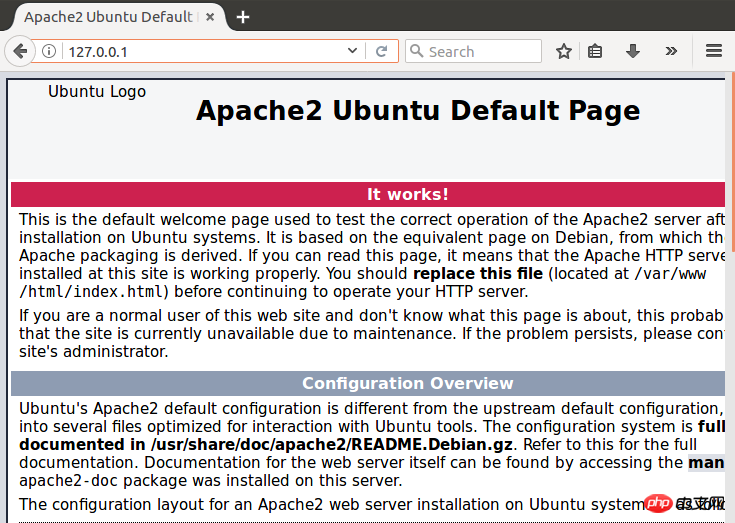The image size is (735, 523).
Task: Click the Ubuntu Logo image placeholder
Action: pyautogui.click(x=97, y=91)
